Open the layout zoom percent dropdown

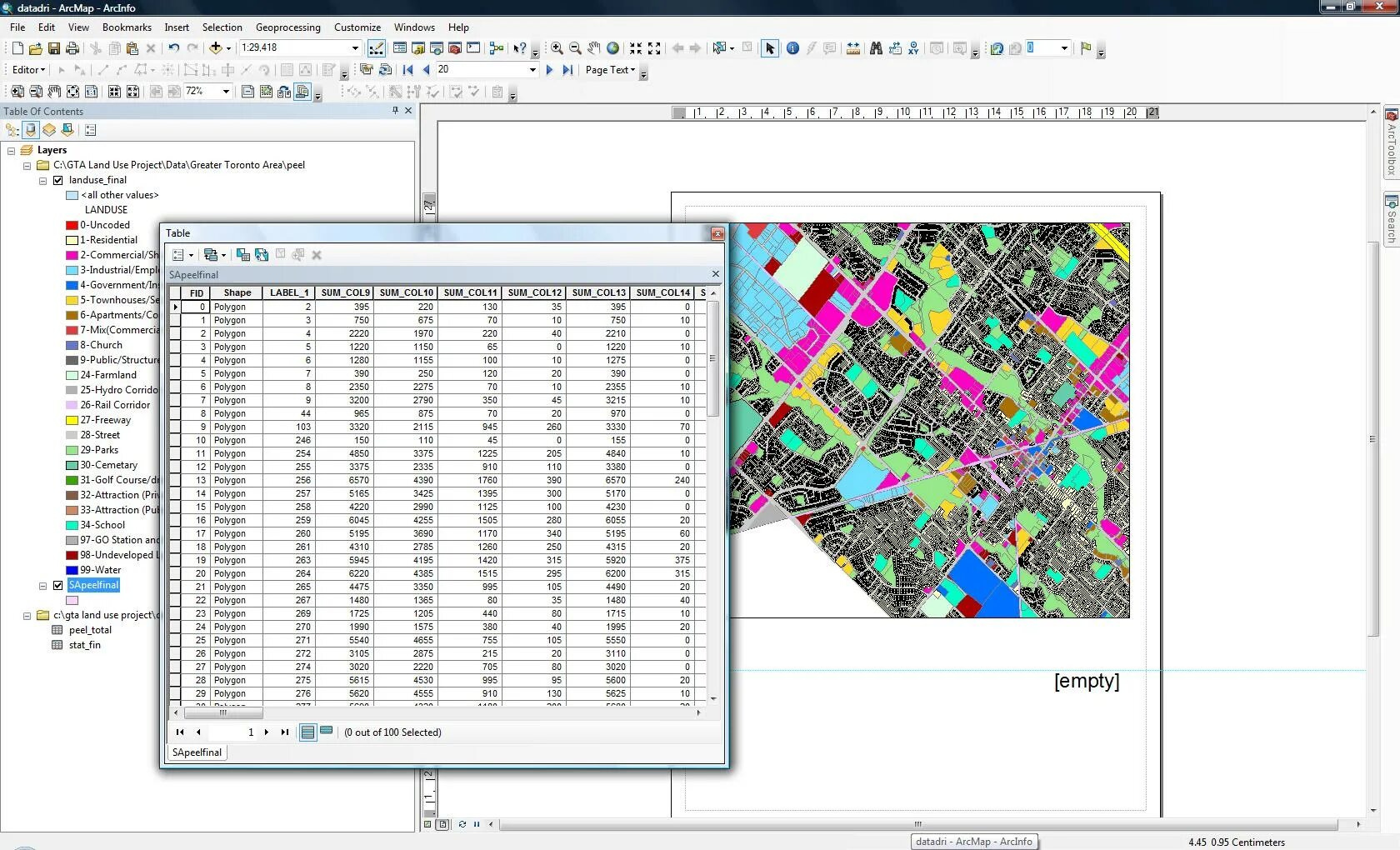[x=226, y=92]
